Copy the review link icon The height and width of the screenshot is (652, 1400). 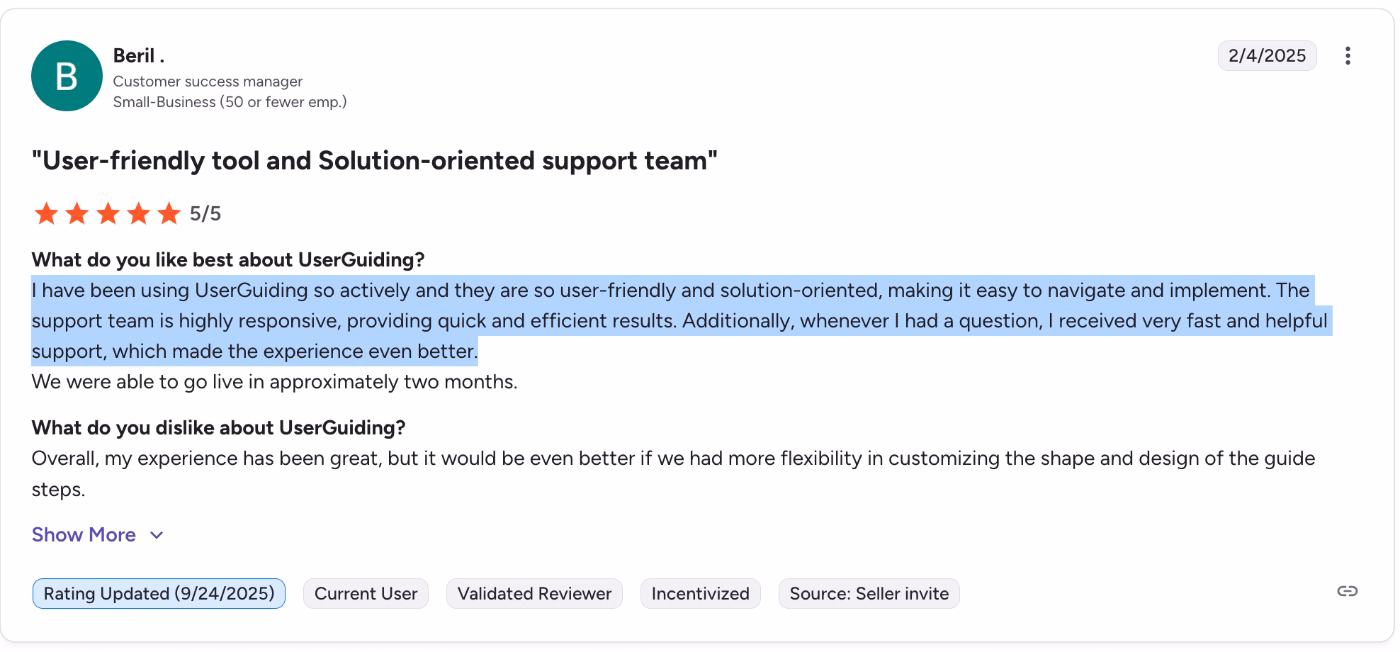point(1347,590)
